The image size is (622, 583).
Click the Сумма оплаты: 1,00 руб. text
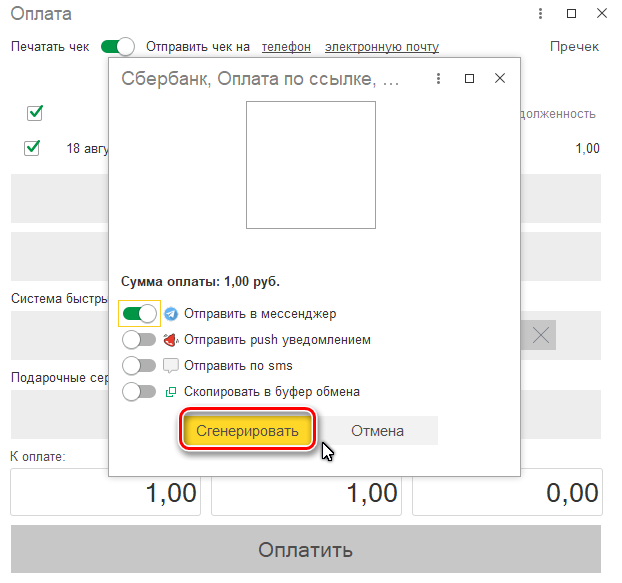click(x=200, y=282)
